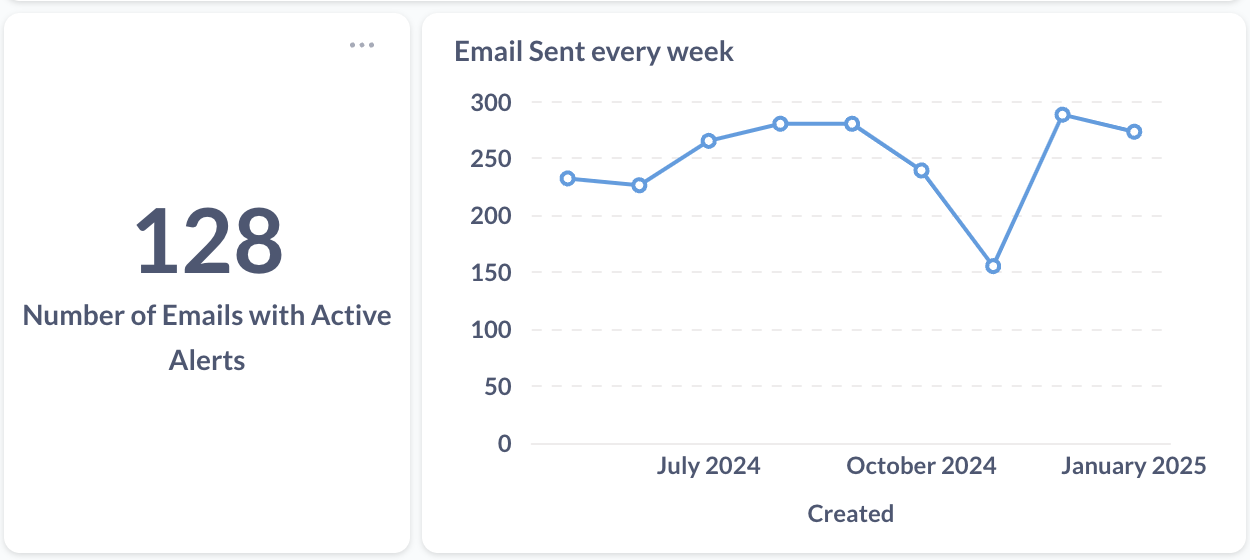
Task: Click the large 128 number
Action: (x=209, y=241)
